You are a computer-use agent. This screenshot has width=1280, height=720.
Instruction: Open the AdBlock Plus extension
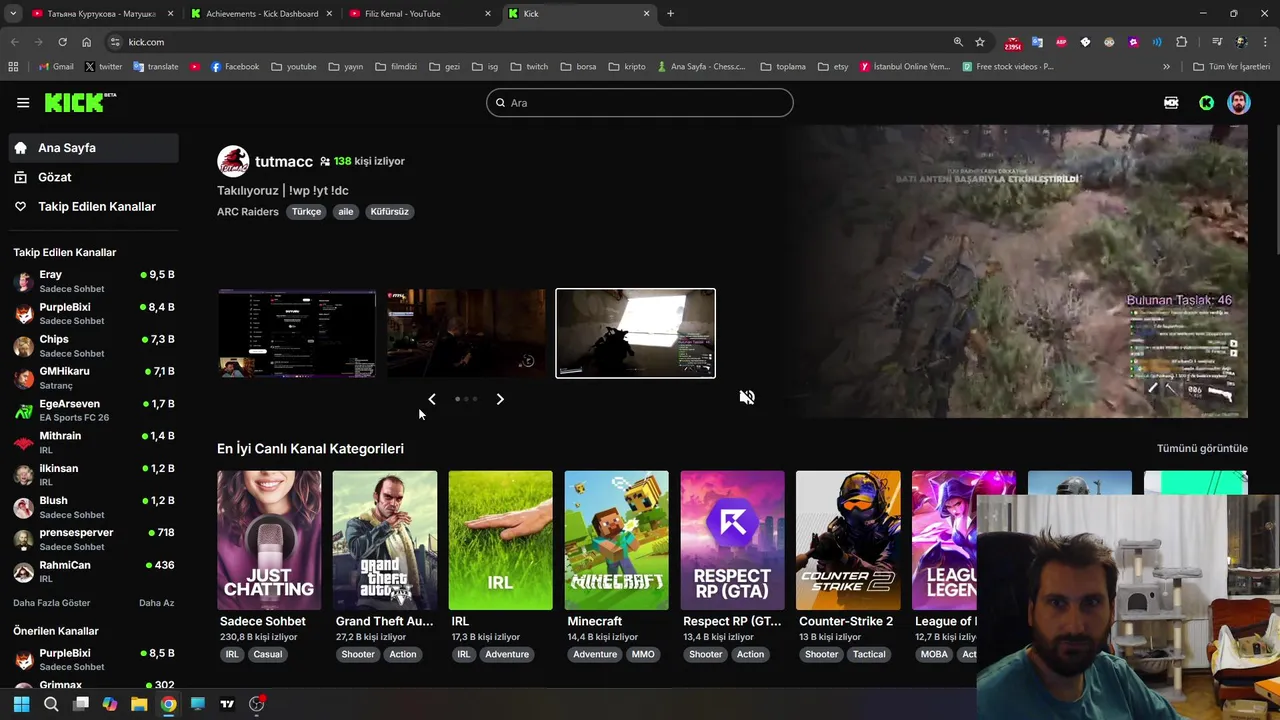tap(1061, 42)
